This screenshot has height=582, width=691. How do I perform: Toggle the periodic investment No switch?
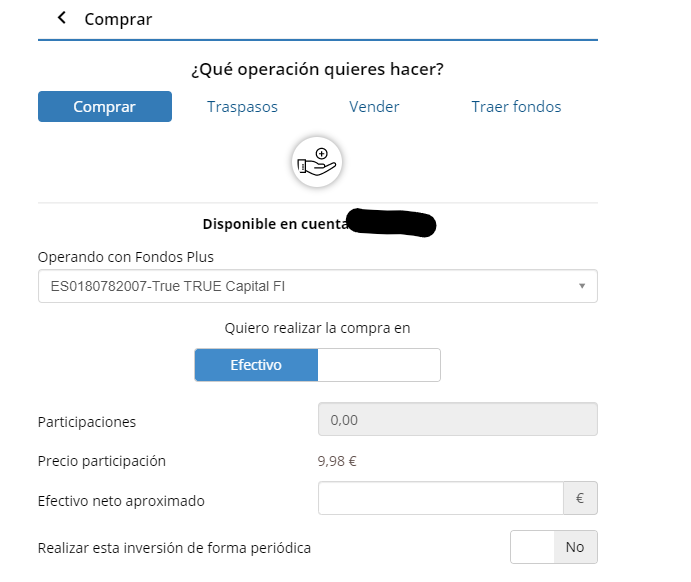pyautogui.click(x=554, y=547)
